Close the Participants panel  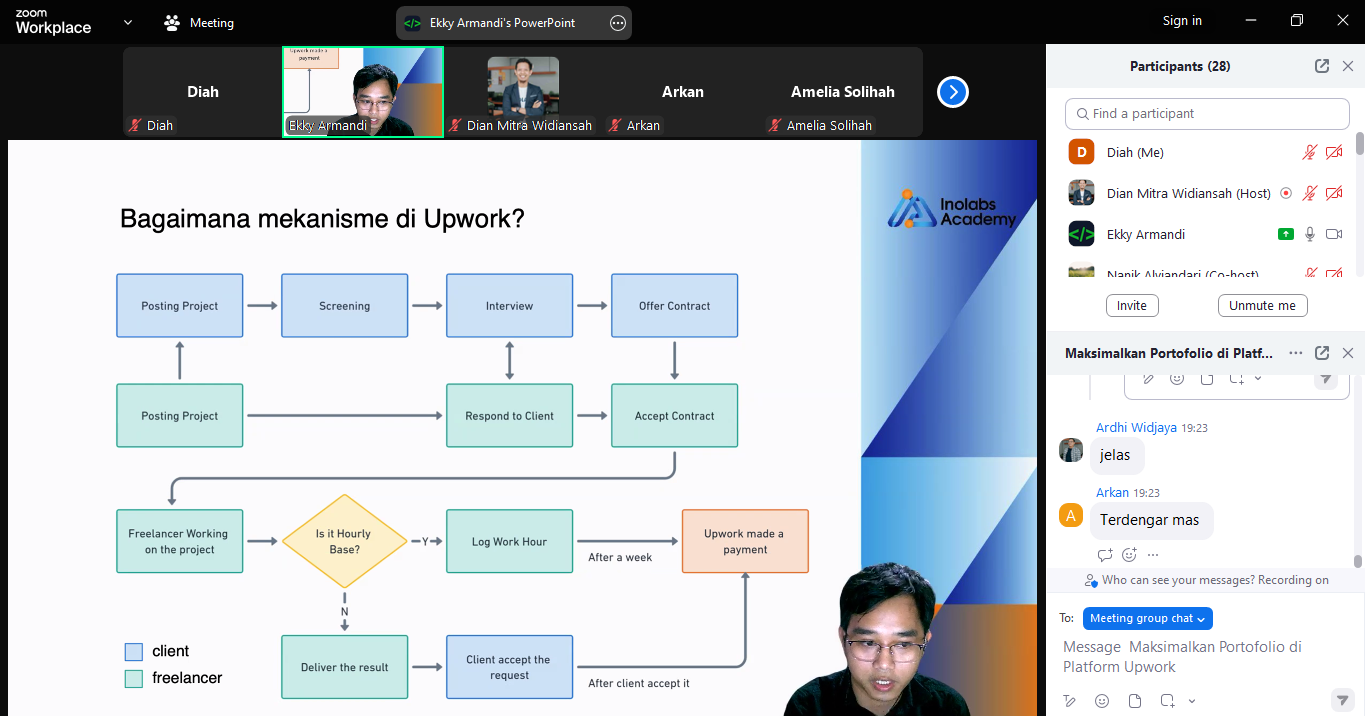1347,66
